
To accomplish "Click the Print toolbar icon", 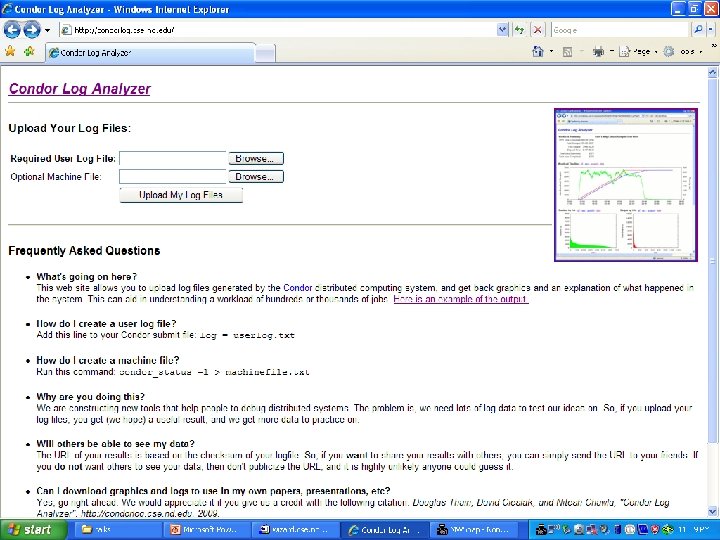I will point(598,52).
